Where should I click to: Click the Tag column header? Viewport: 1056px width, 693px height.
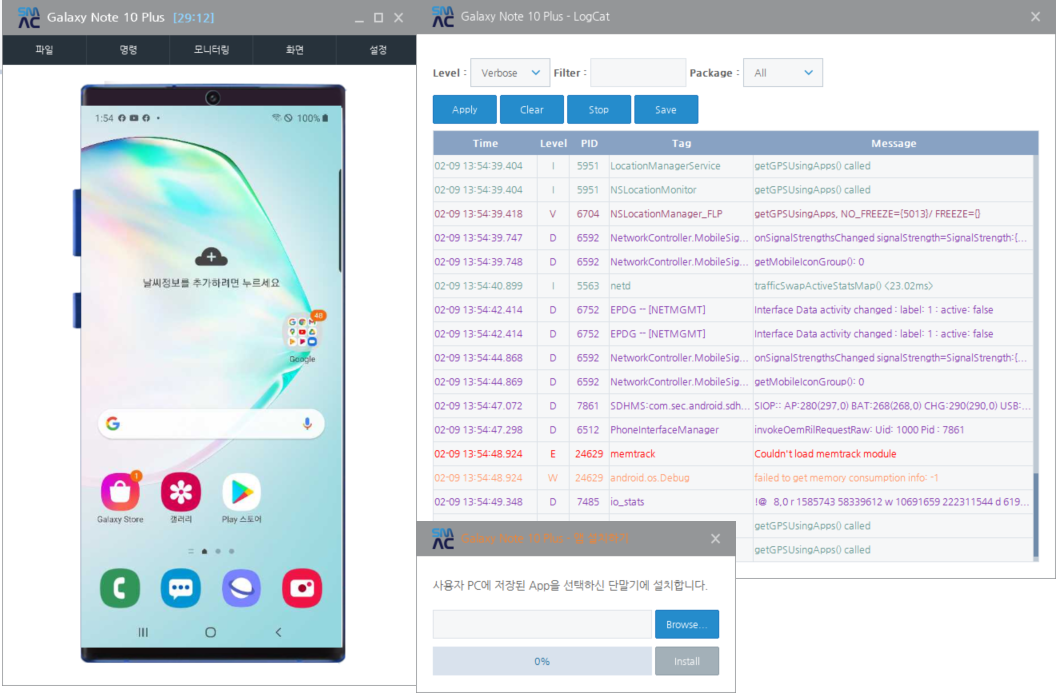tap(681, 143)
